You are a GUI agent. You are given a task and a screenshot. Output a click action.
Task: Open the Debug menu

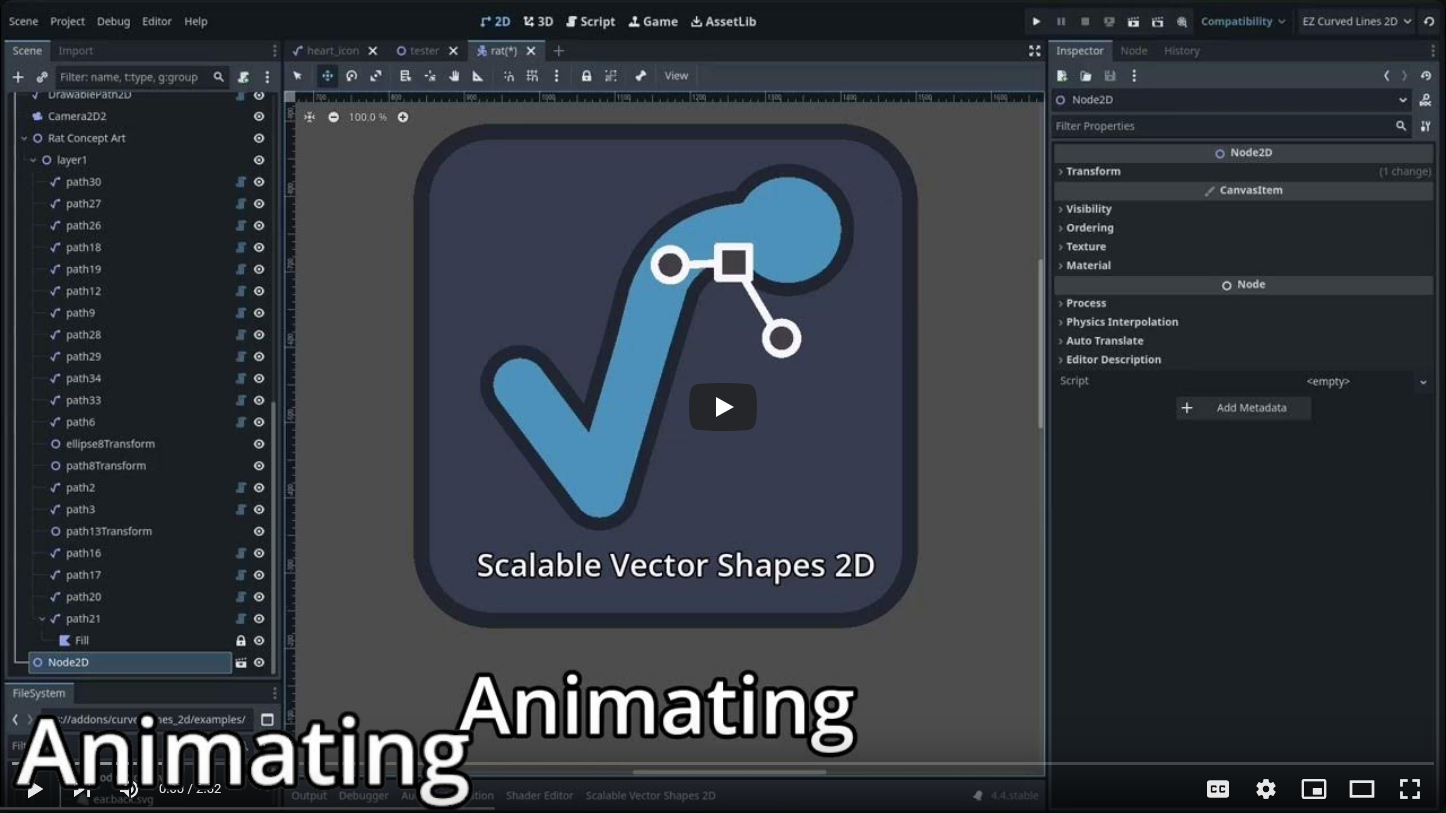pyautogui.click(x=113, y=21)
